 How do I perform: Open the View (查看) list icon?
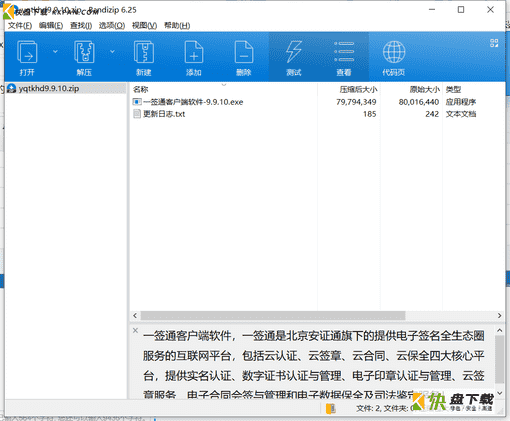click(x=344, y=57)
